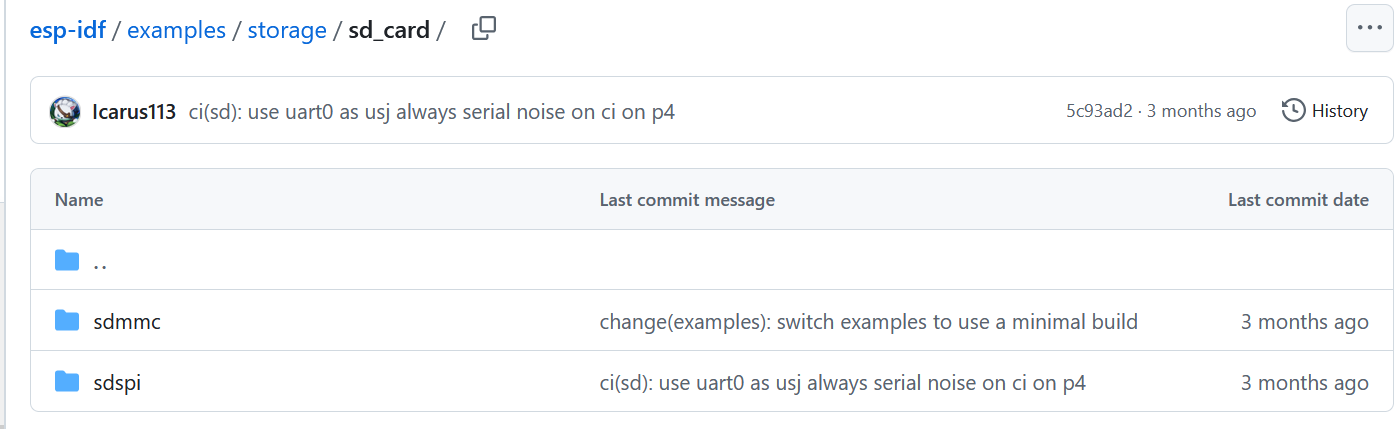1396x429 pixels.
Task: Open the sdmmc directory name
Action: click(126, 322)
